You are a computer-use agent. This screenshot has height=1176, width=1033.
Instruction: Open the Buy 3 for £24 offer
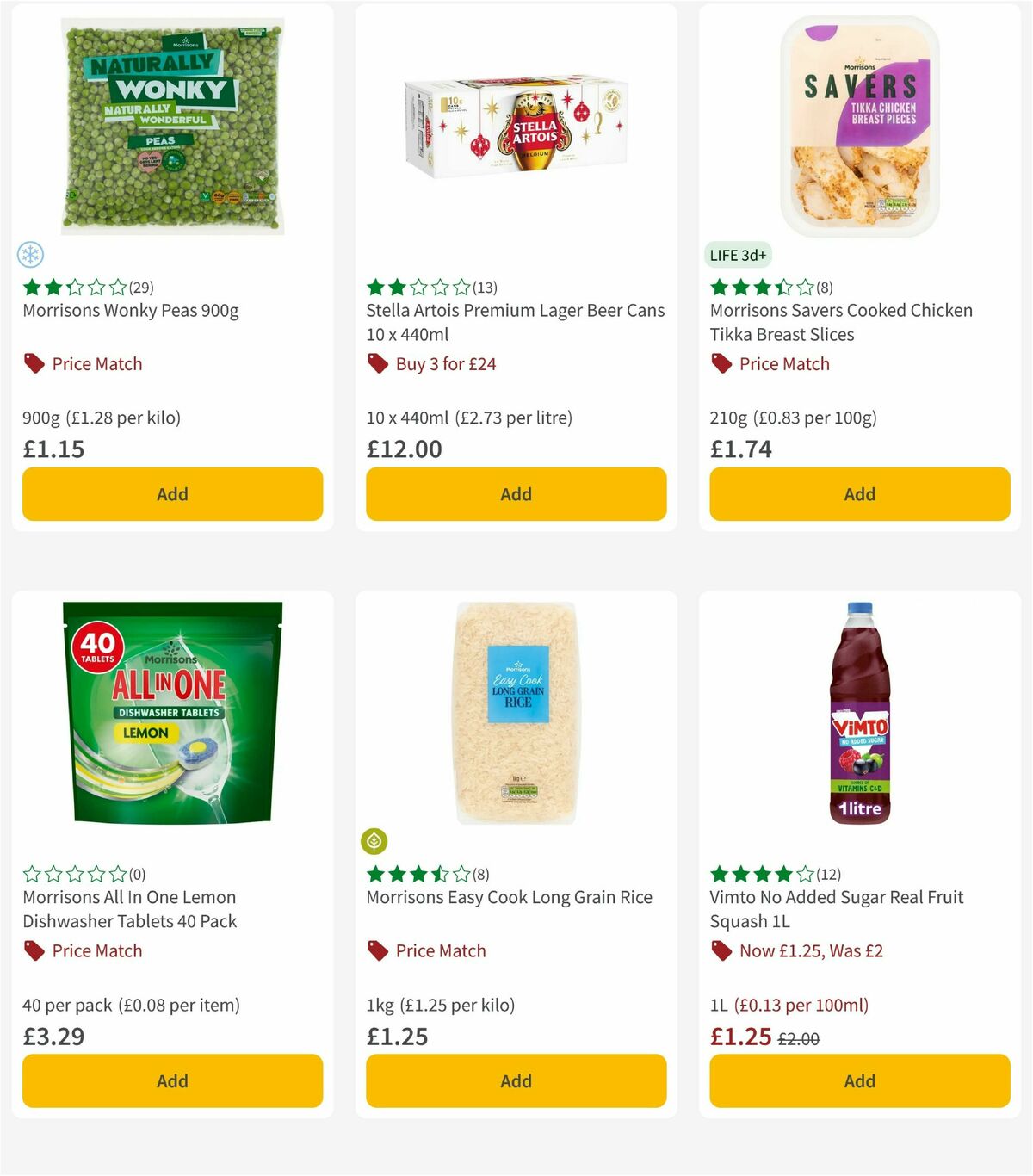[444, 363]
